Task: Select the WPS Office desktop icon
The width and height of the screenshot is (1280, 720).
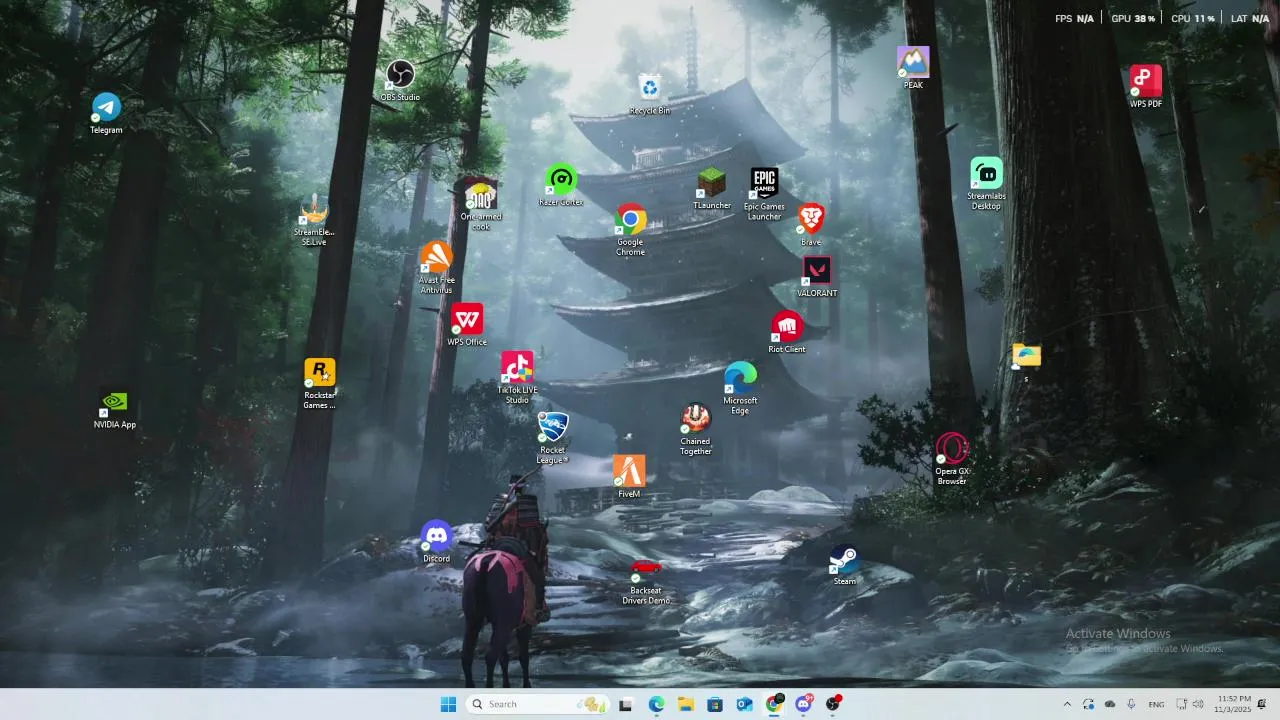Action: point(467,325)
